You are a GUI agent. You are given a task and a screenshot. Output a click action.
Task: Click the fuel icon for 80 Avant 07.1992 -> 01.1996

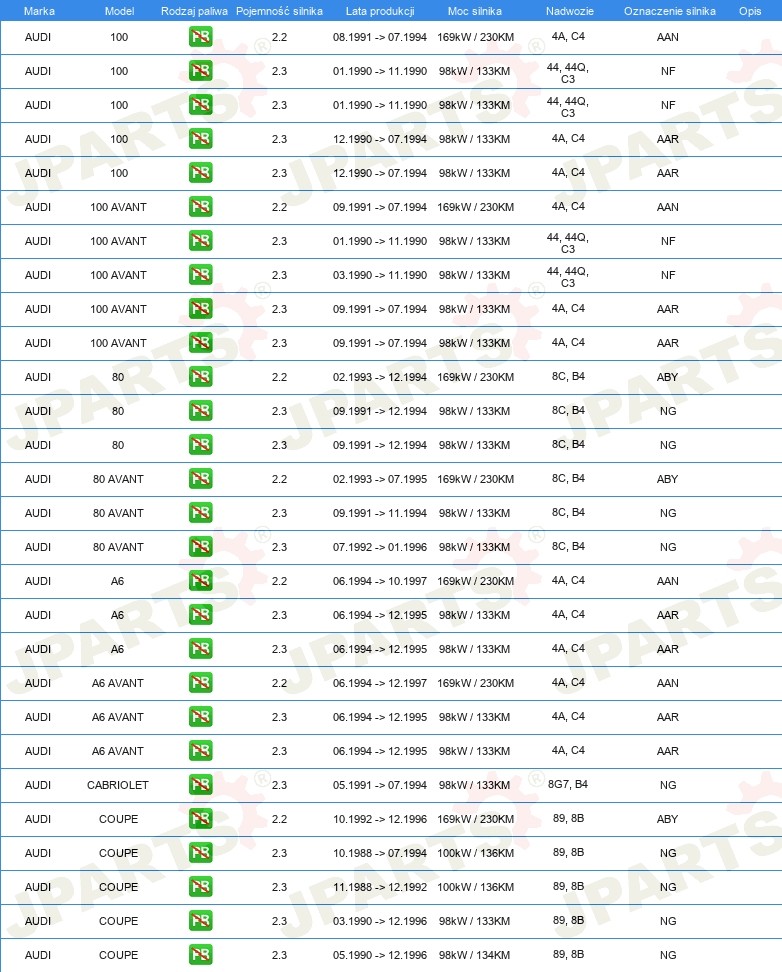pyautogui.click(x=200, y=547)
